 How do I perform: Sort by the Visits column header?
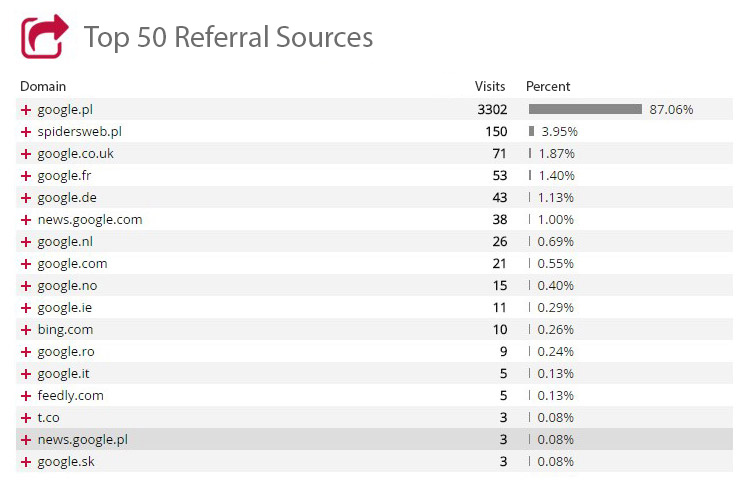490,87
